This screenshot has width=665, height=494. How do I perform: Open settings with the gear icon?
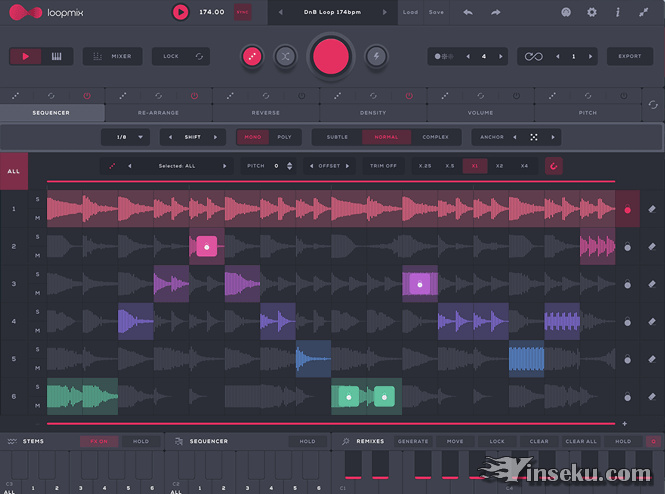(591, 13)
